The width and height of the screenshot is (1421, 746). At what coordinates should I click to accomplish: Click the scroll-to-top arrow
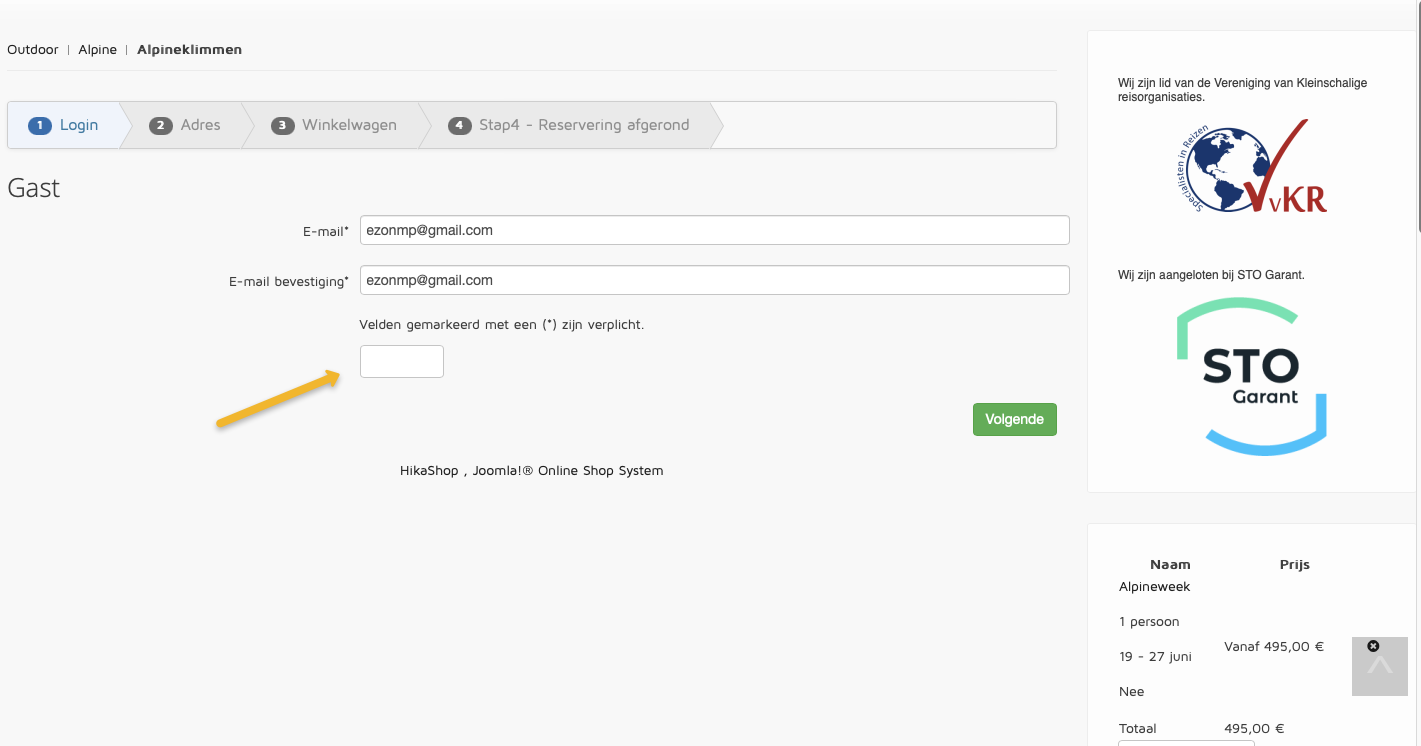1380,668
